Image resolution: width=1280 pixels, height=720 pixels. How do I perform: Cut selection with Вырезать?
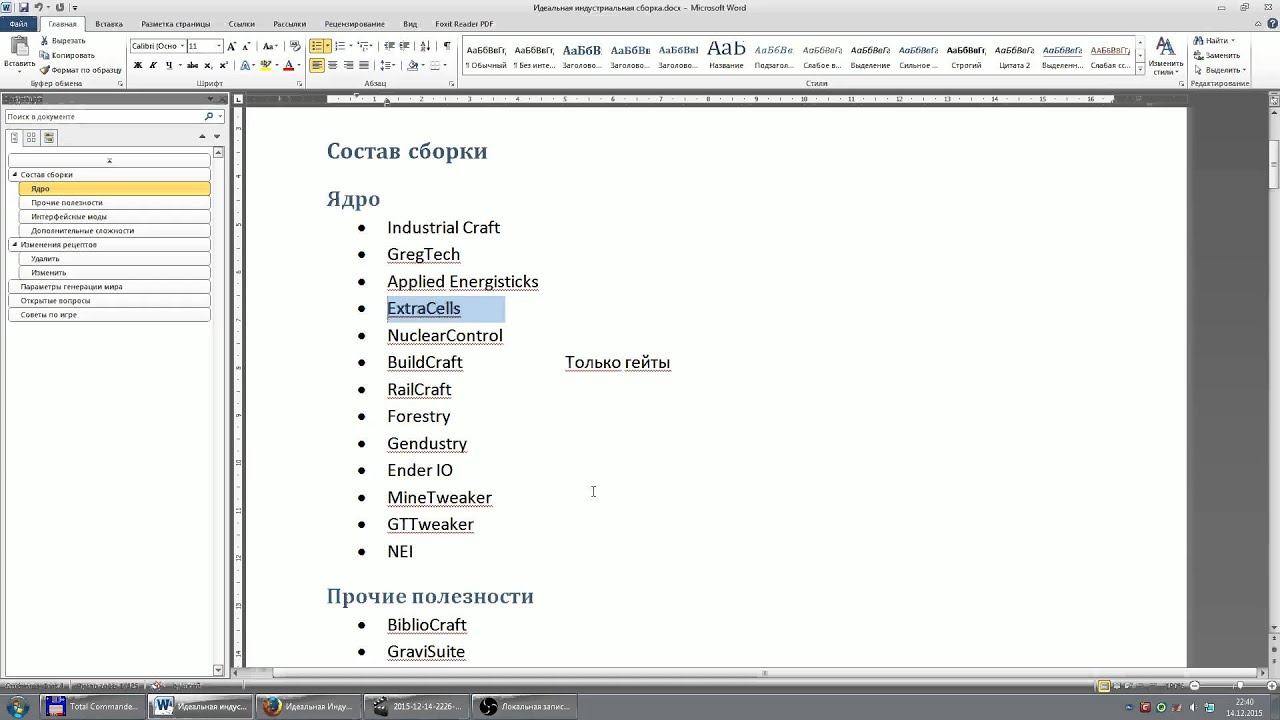(x=62, y=41)
